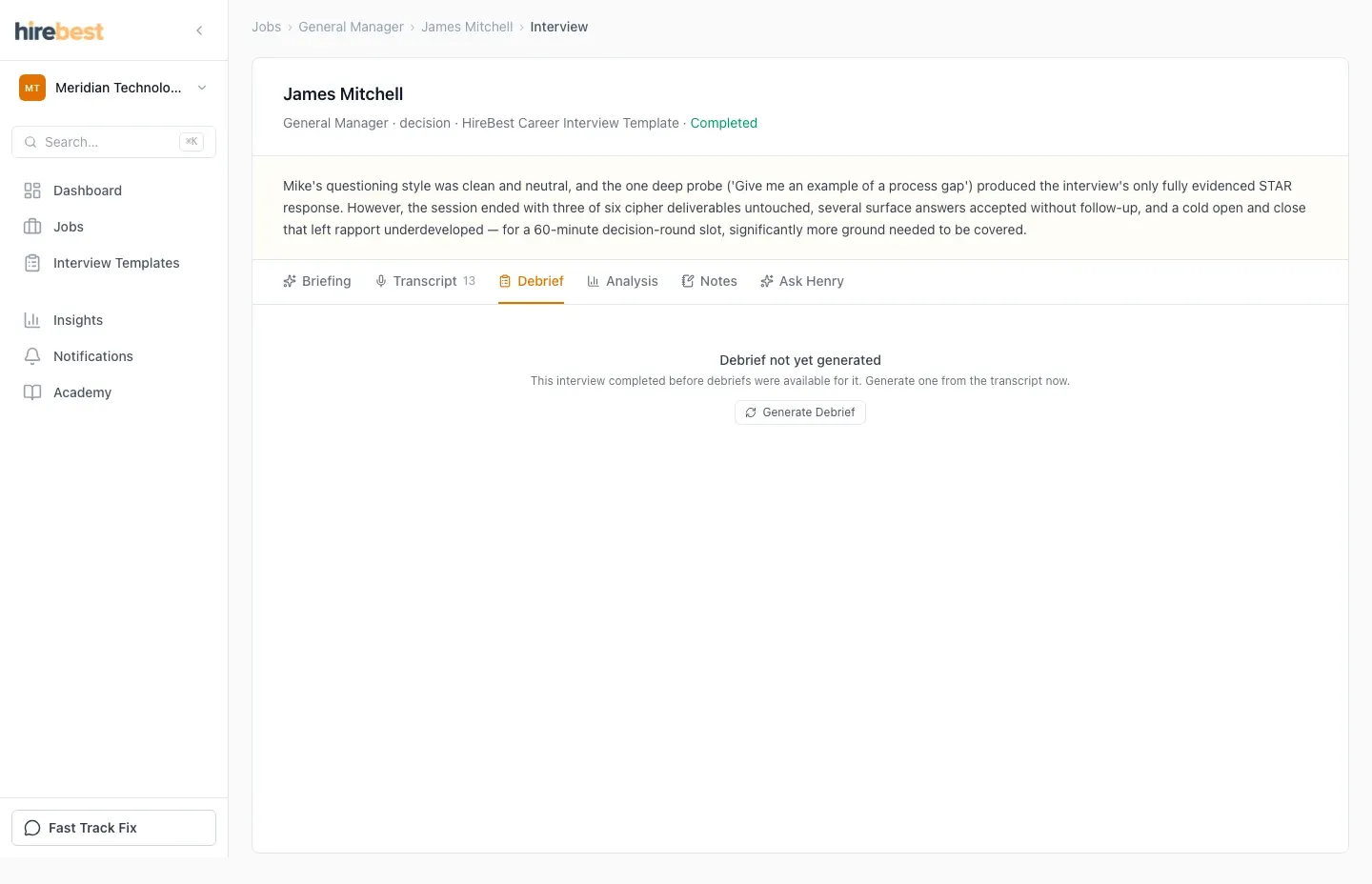
Task: Click the Dashboard grid icon
Action: (x=32, y=191)
